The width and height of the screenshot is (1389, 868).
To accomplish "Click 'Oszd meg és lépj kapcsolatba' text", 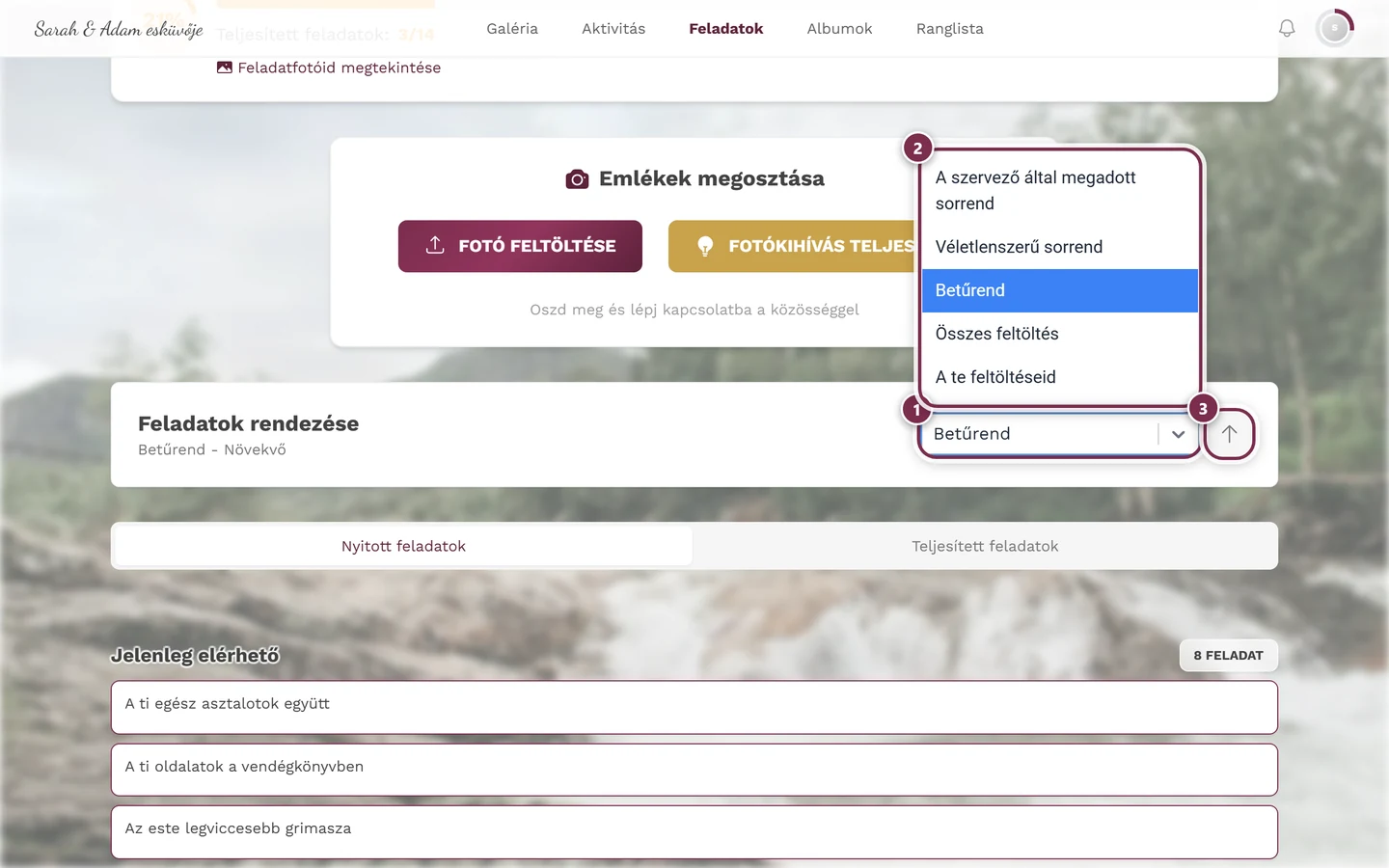I will point(694,310).
